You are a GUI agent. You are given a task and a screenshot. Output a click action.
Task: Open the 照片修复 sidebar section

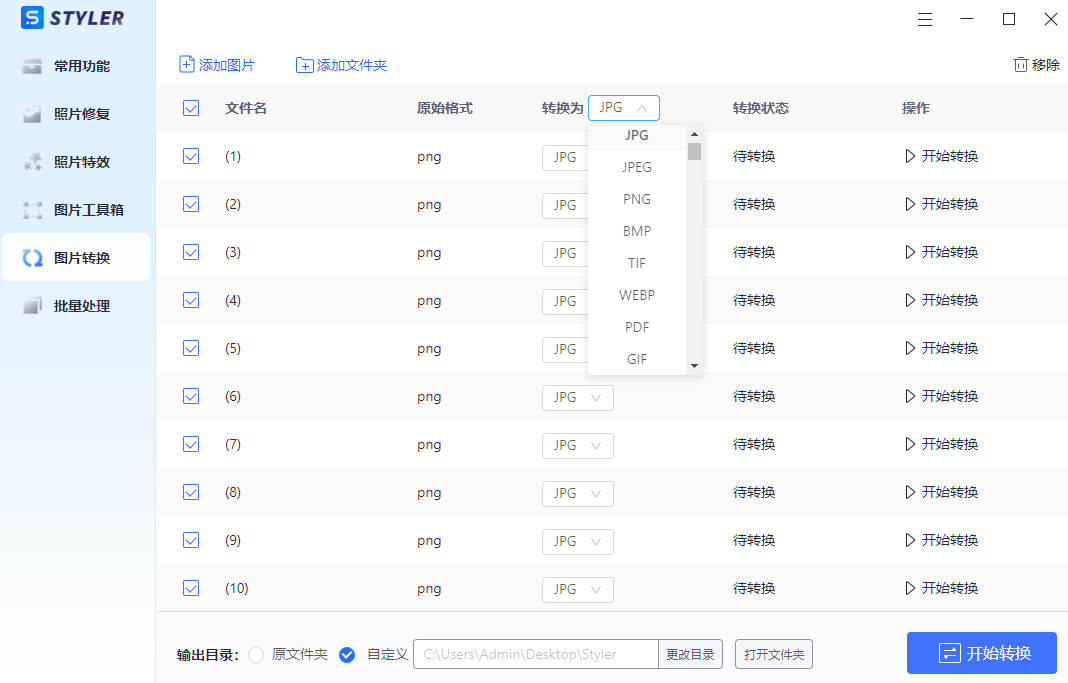76,114
